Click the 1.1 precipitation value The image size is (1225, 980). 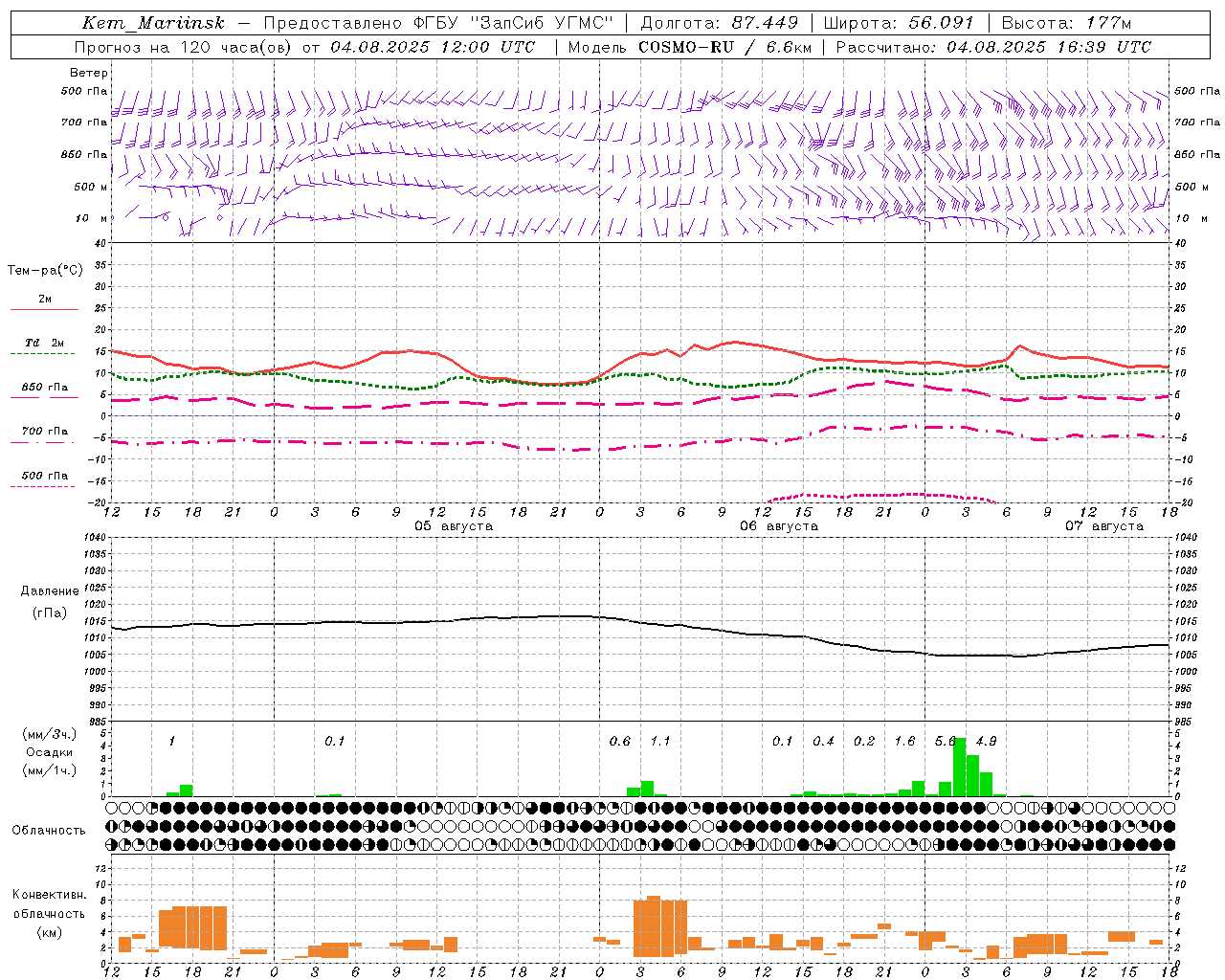[x=660, y=742]
